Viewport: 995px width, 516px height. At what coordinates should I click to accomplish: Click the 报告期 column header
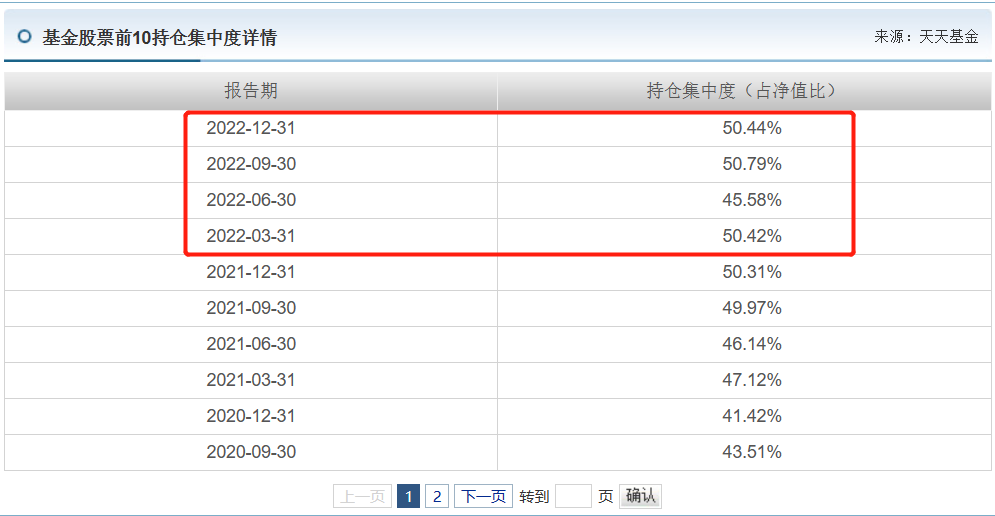click(x=251, y=91)
